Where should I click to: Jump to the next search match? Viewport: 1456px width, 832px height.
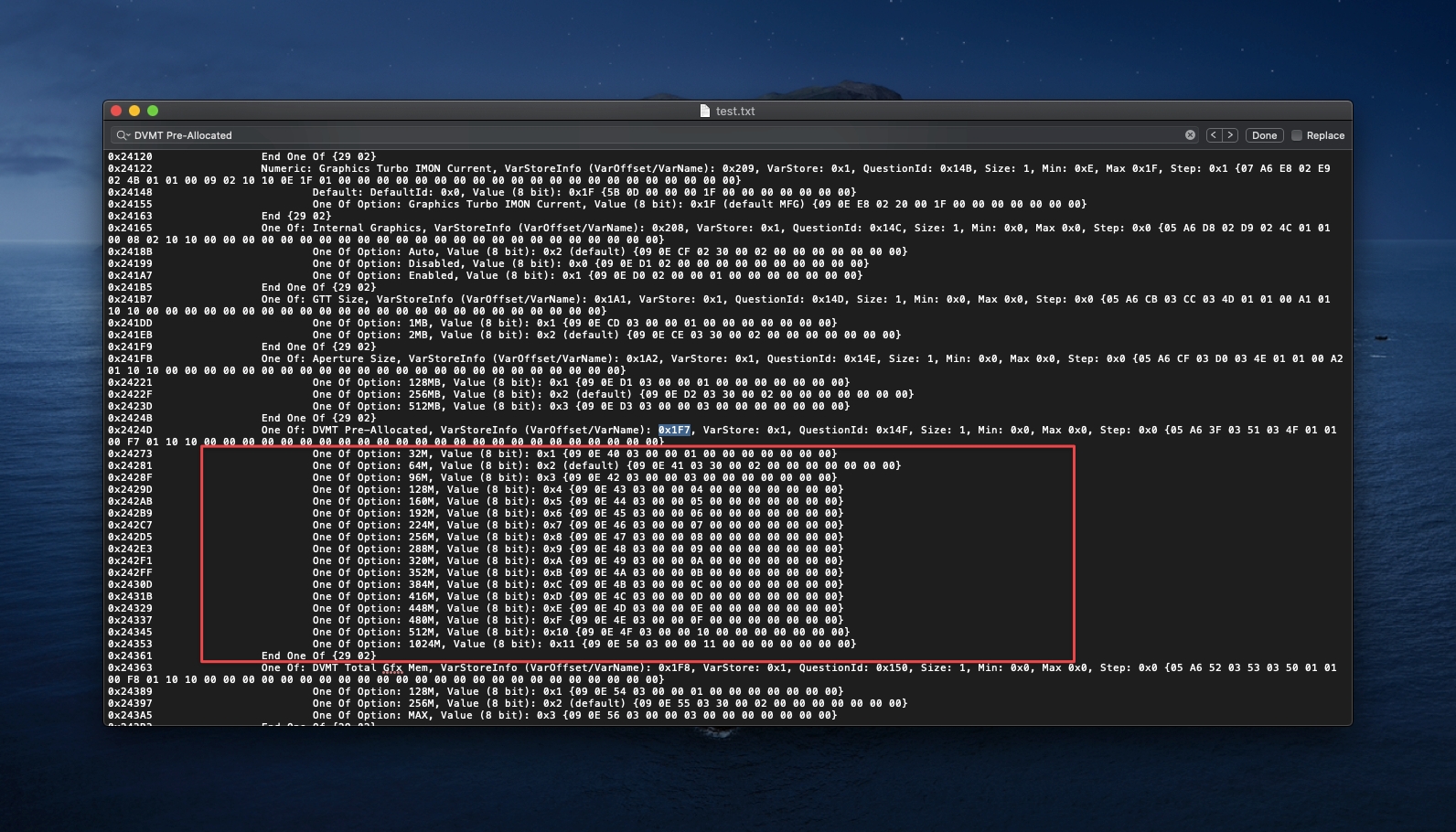[1230, 135]
